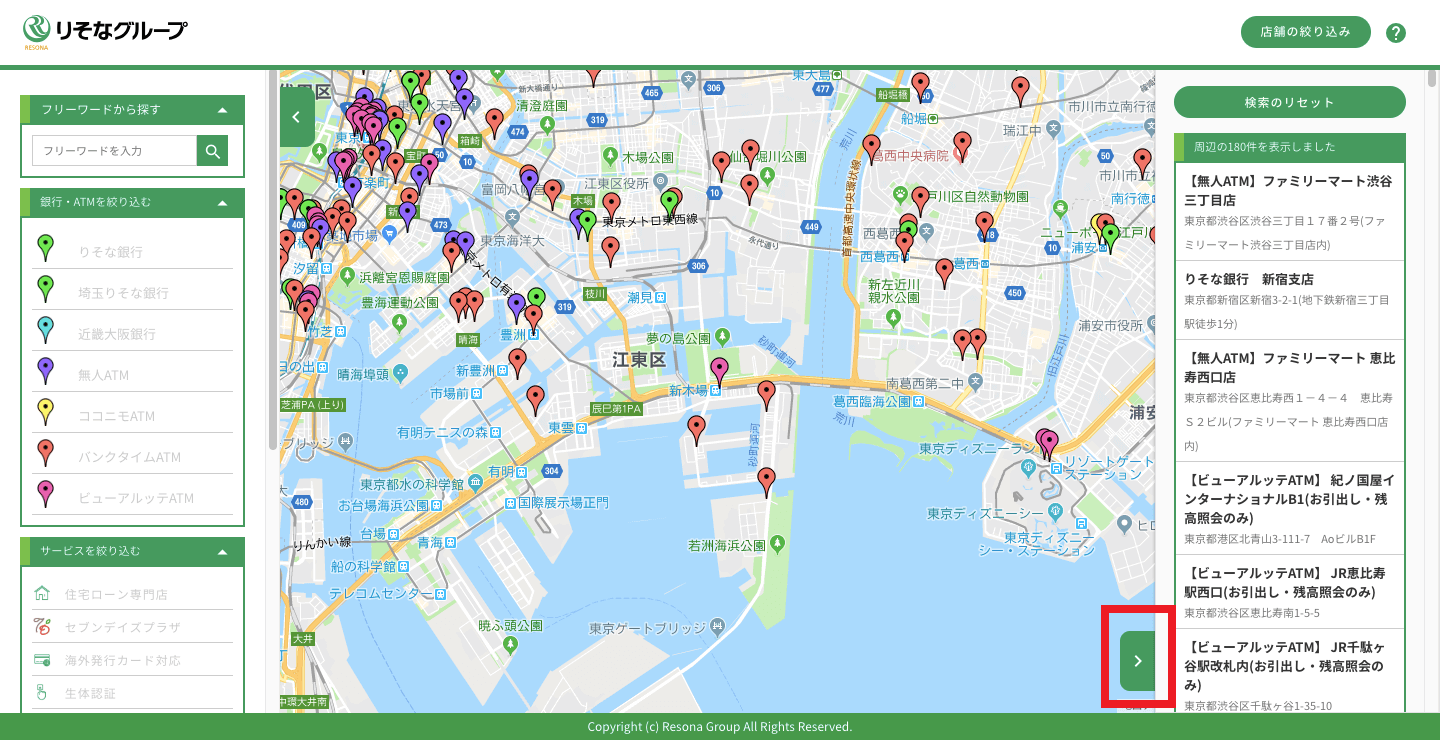1440x740 pixels.
Task: Collapse the results list with right arrow
Action: tap(1138, 661)
